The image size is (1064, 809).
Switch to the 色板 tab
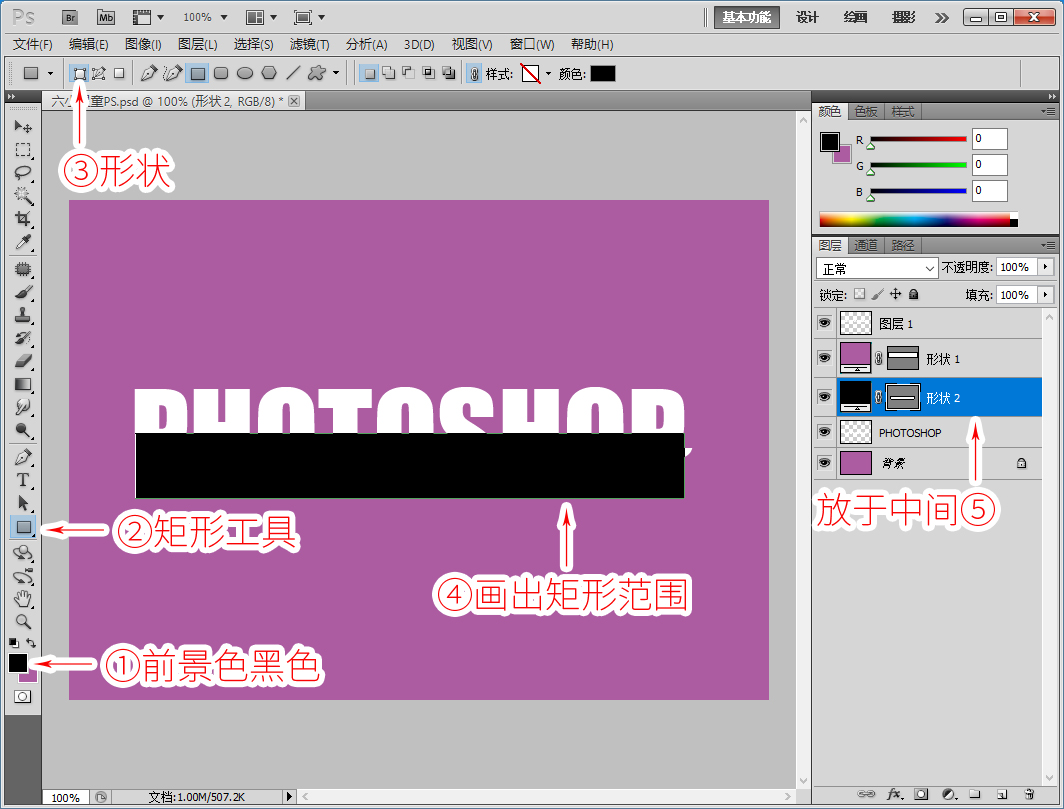[x=866, y=111]
